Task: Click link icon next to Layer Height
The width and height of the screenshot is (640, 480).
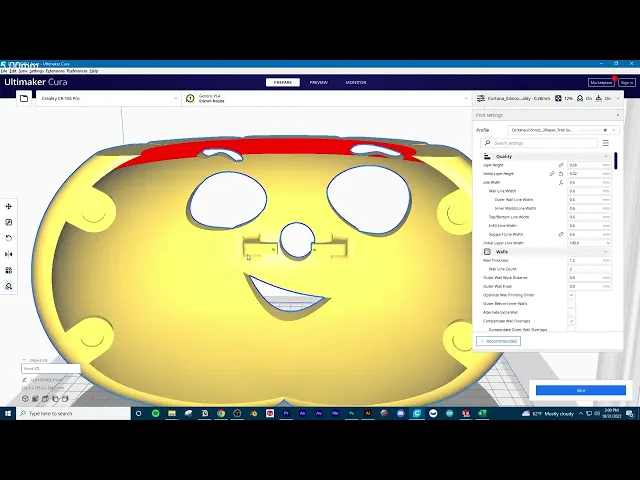Action: [561, 165]
